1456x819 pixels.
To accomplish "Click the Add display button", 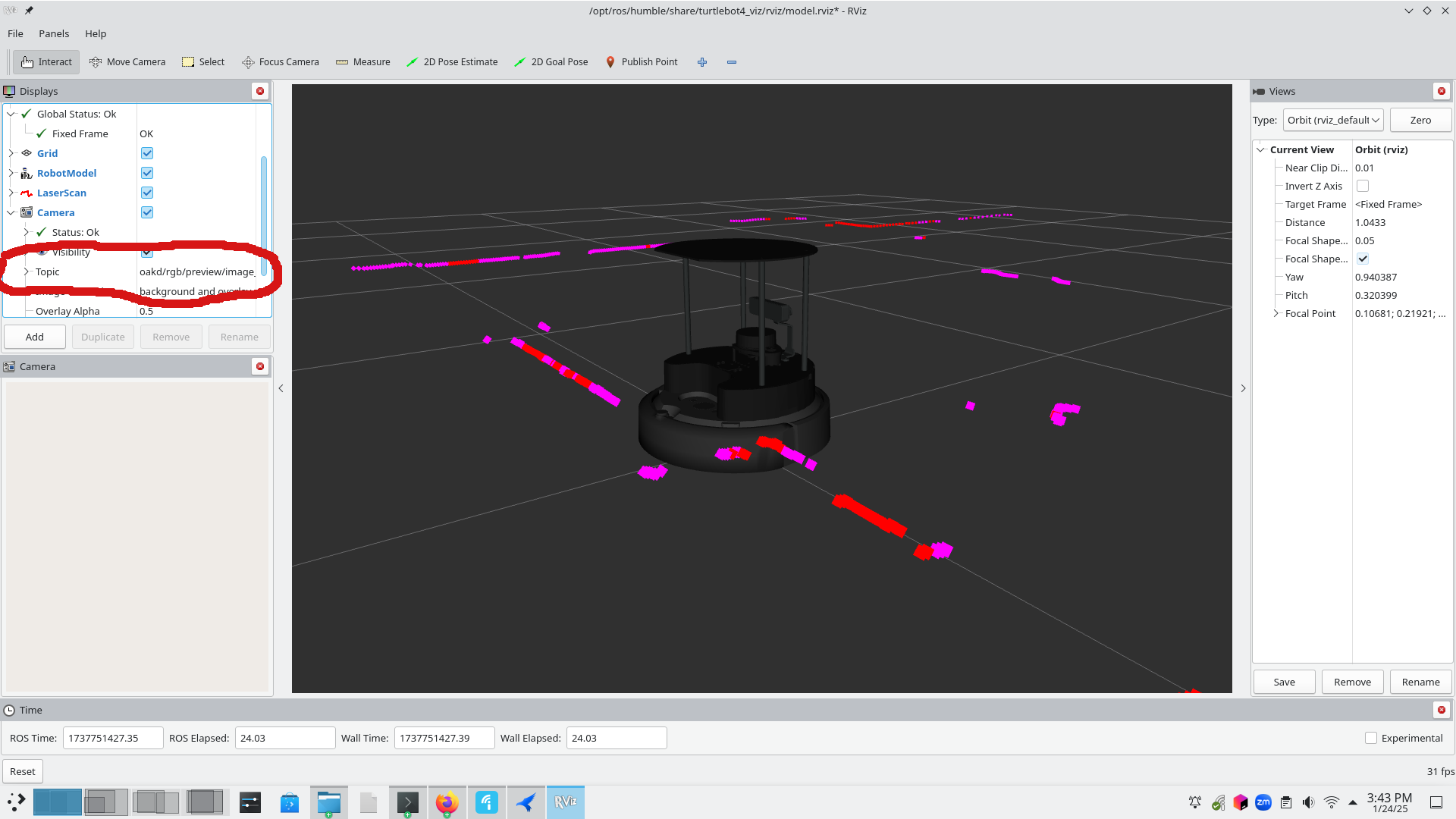I will pyautogui.click(x=35, y=337).
